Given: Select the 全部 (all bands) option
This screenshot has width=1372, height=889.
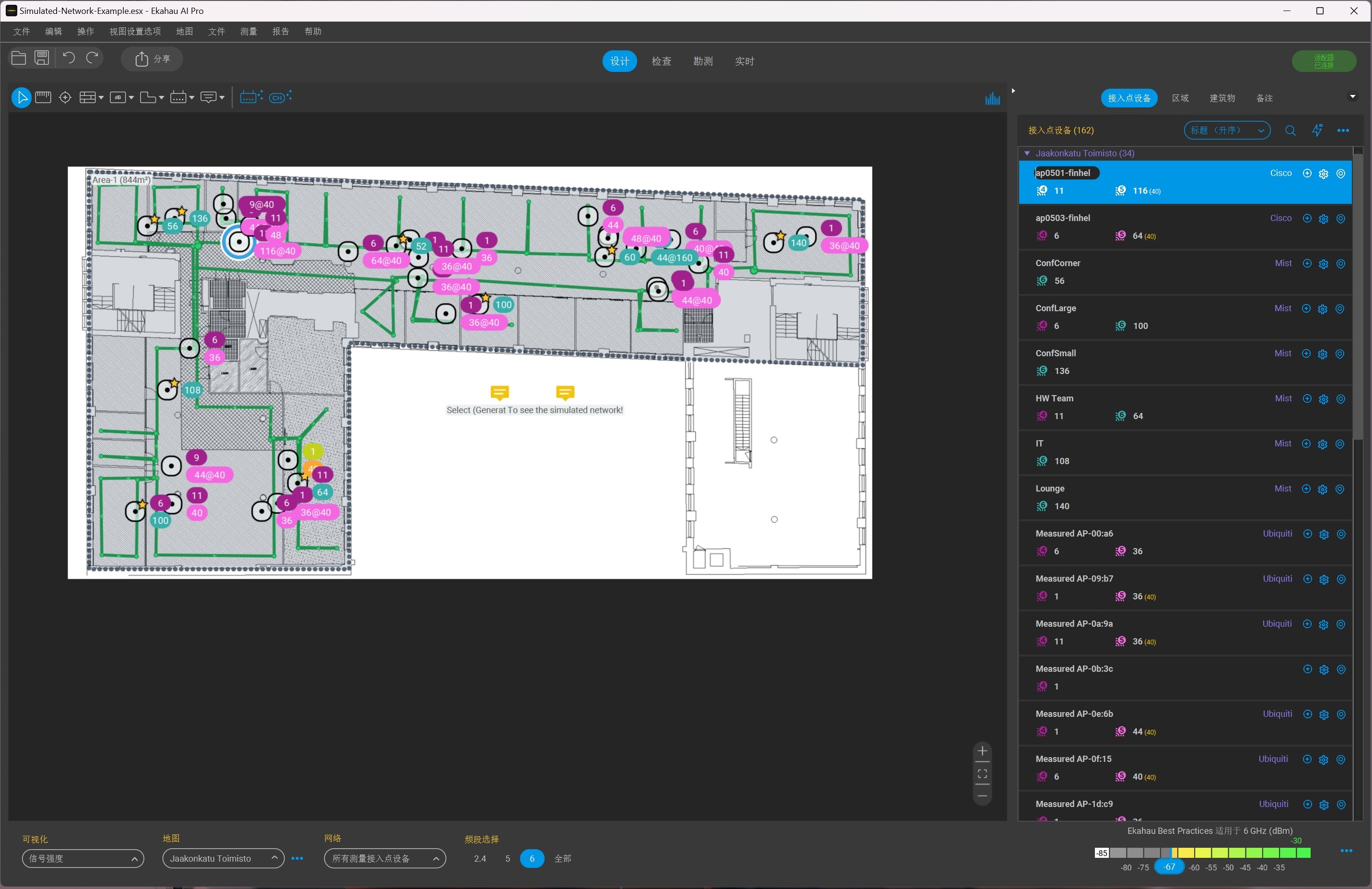Looking at the screenshot, I should tap(563, 858).
